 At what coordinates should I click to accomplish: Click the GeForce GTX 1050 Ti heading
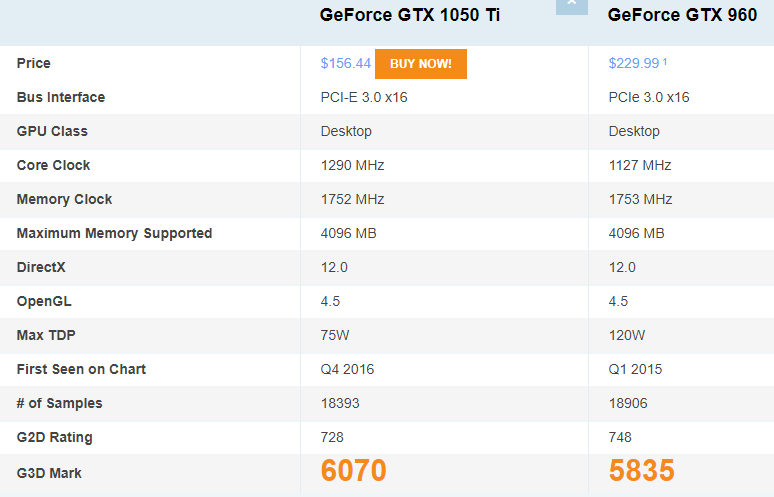point(410,15)
